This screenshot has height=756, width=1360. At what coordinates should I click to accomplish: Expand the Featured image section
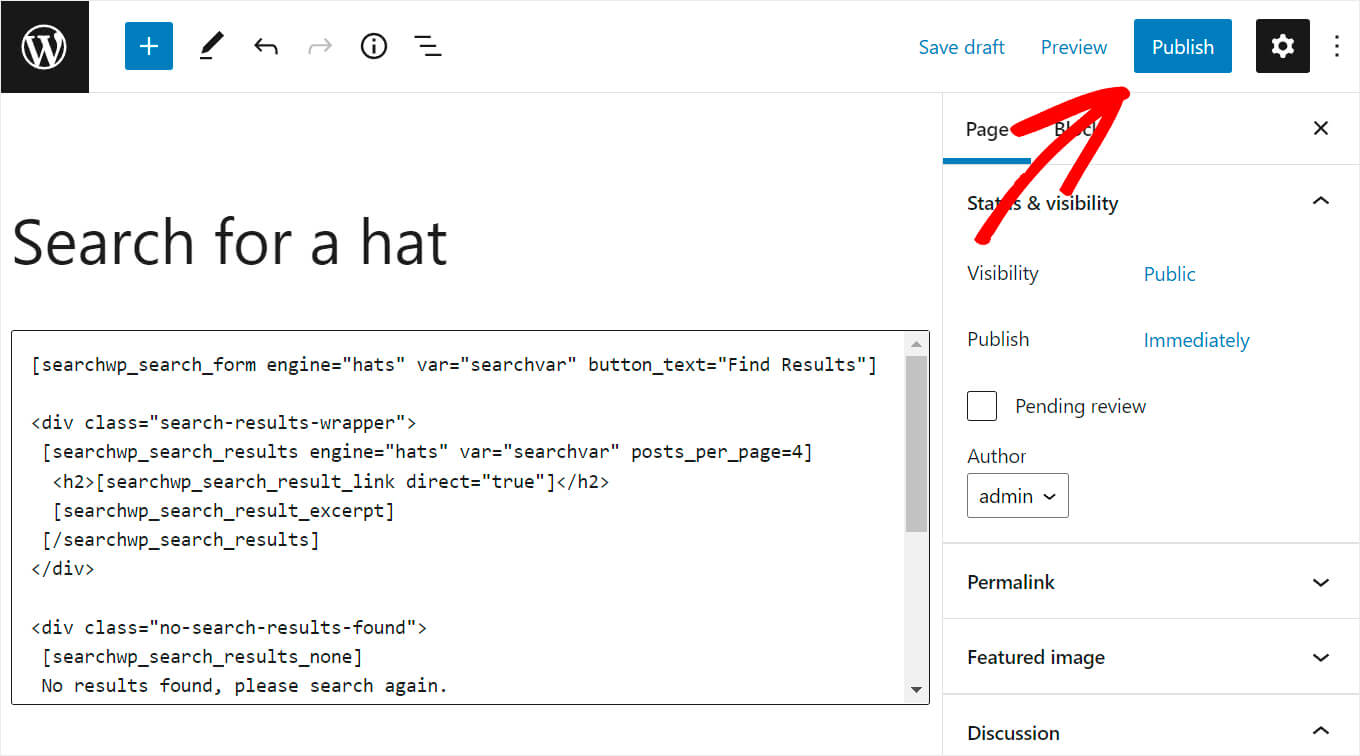(x=1151, y=657)
